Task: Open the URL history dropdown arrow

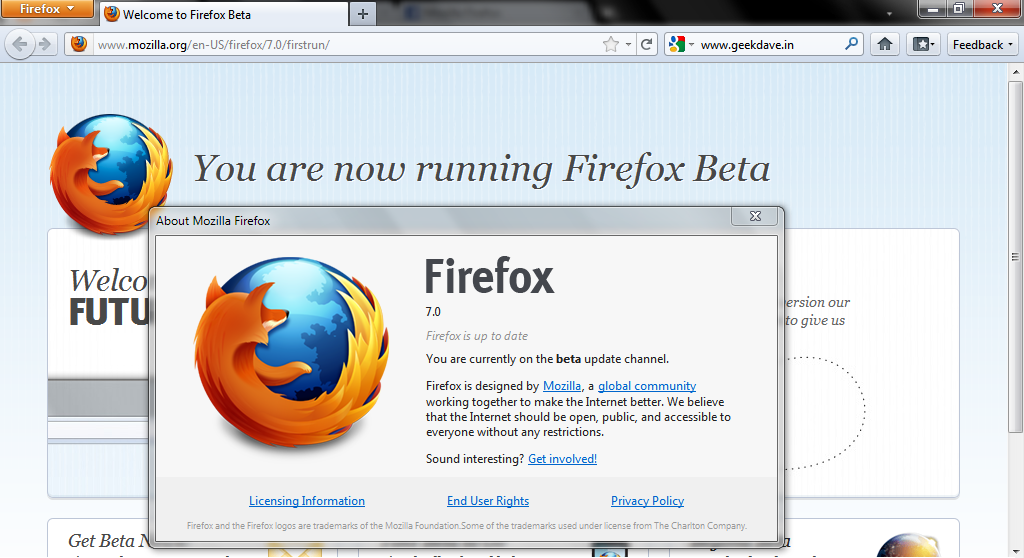Action: click(x=628, y=44)
